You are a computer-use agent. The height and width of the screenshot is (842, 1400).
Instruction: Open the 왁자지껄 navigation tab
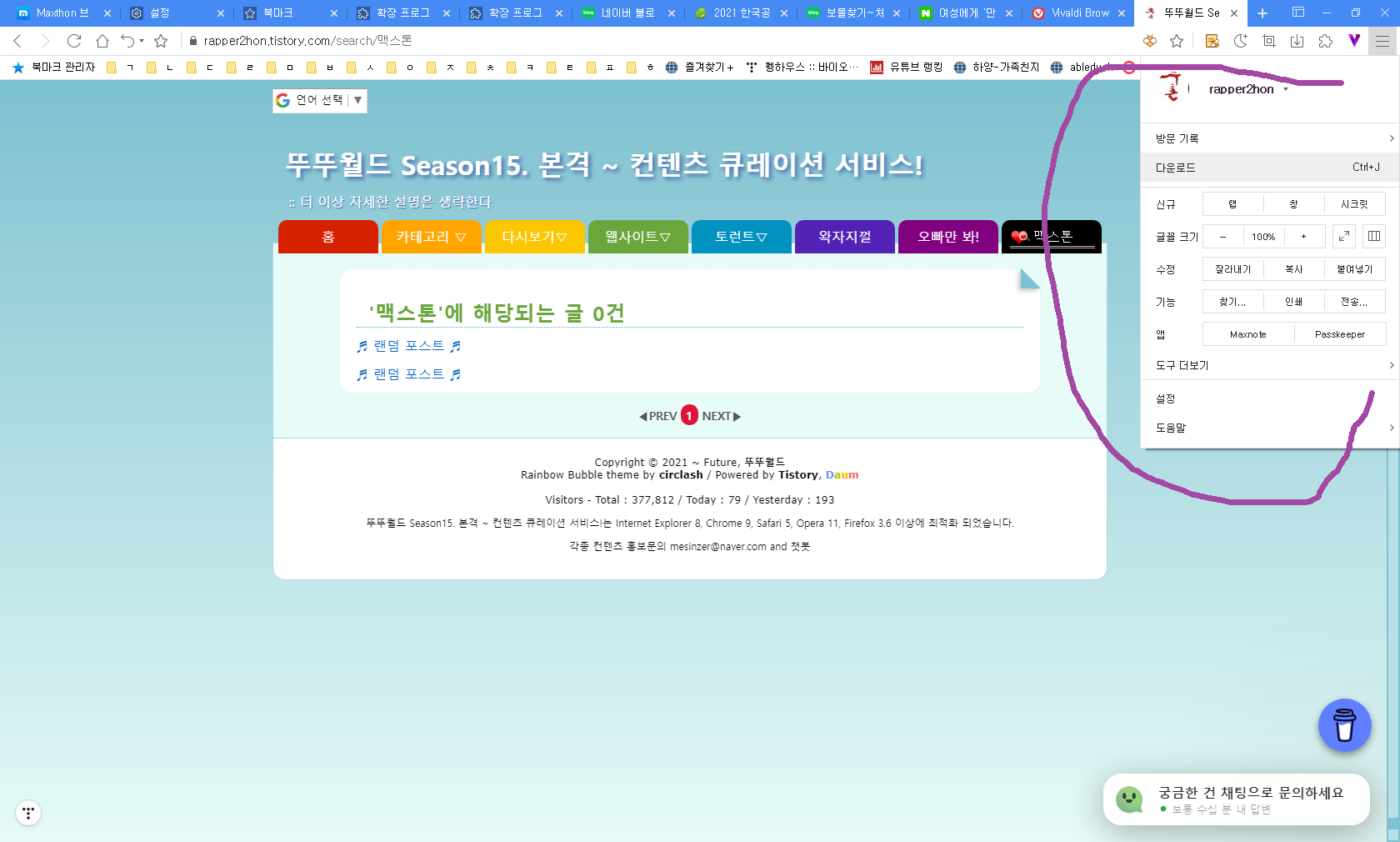(845, 237)
